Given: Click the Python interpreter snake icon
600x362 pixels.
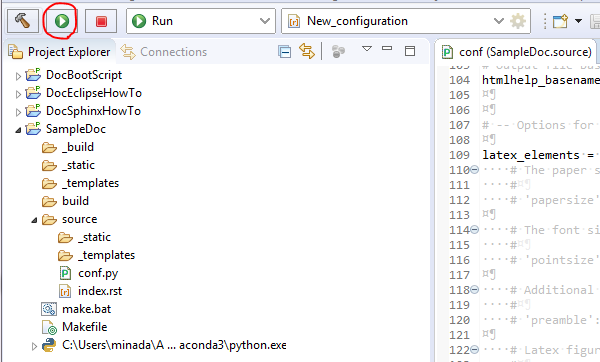Looking at the screenshot, I should (49, 345).
